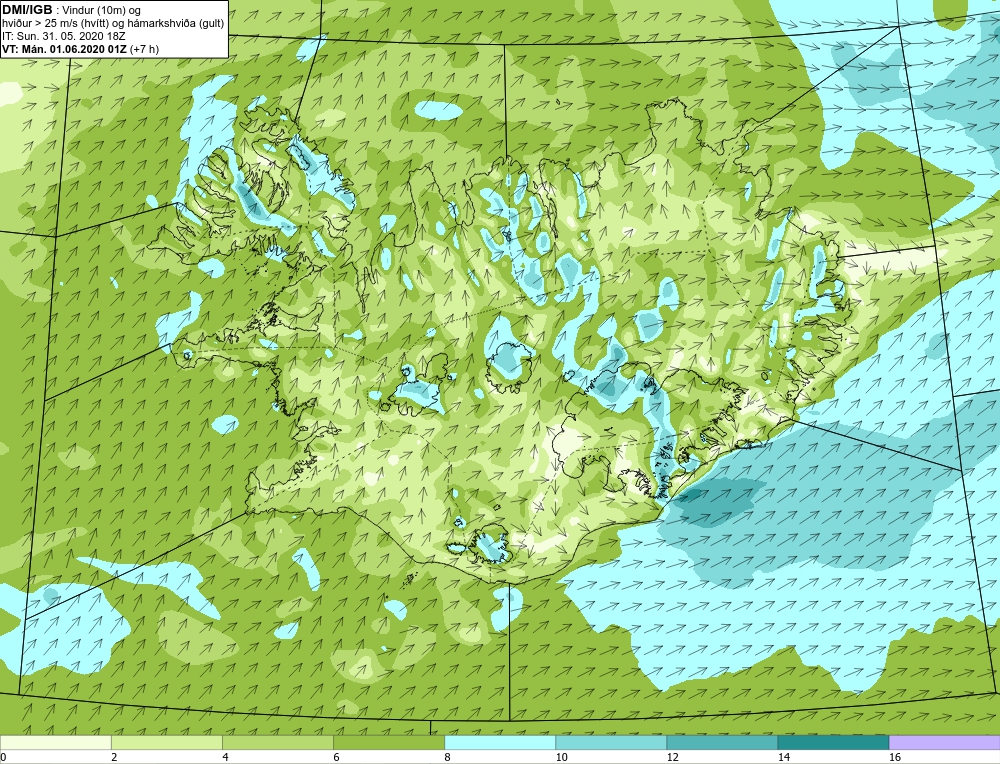This screenshot has height=764, width=1000.
Task: Click the dark teal 14–16 legend swatch
Action: [832, 742]
